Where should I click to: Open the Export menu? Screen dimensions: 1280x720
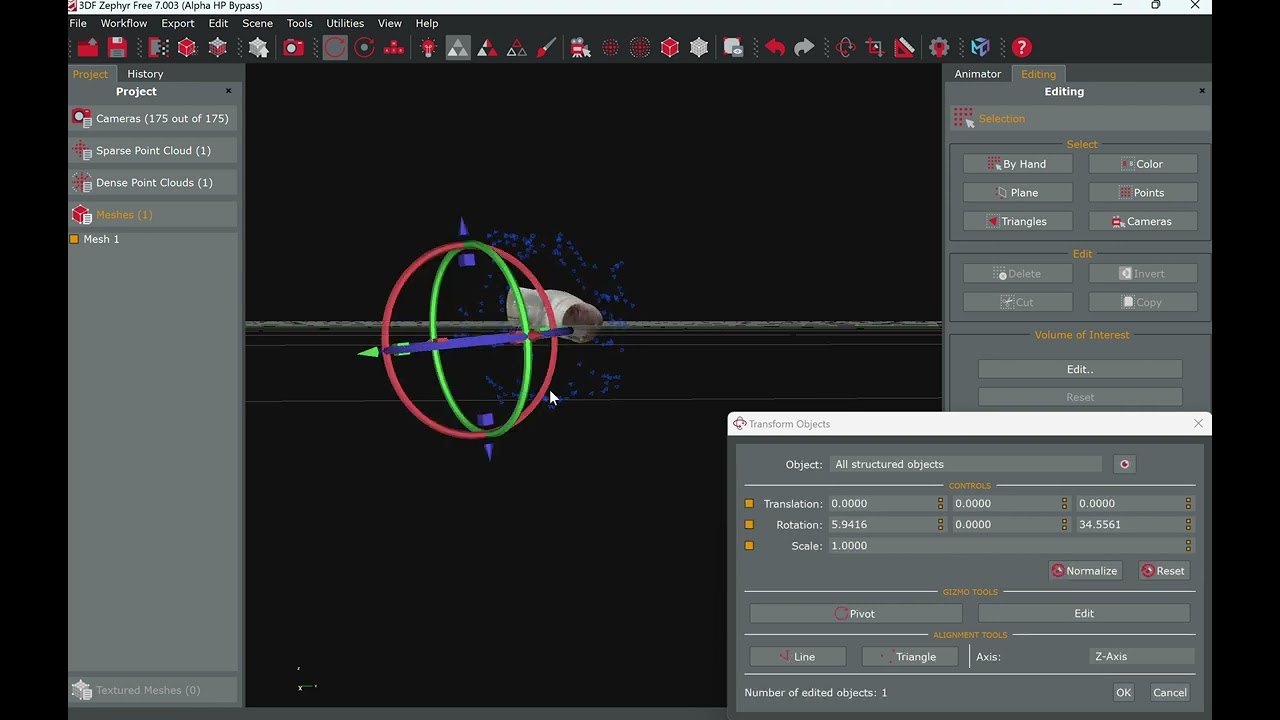[x=178, y=23]
